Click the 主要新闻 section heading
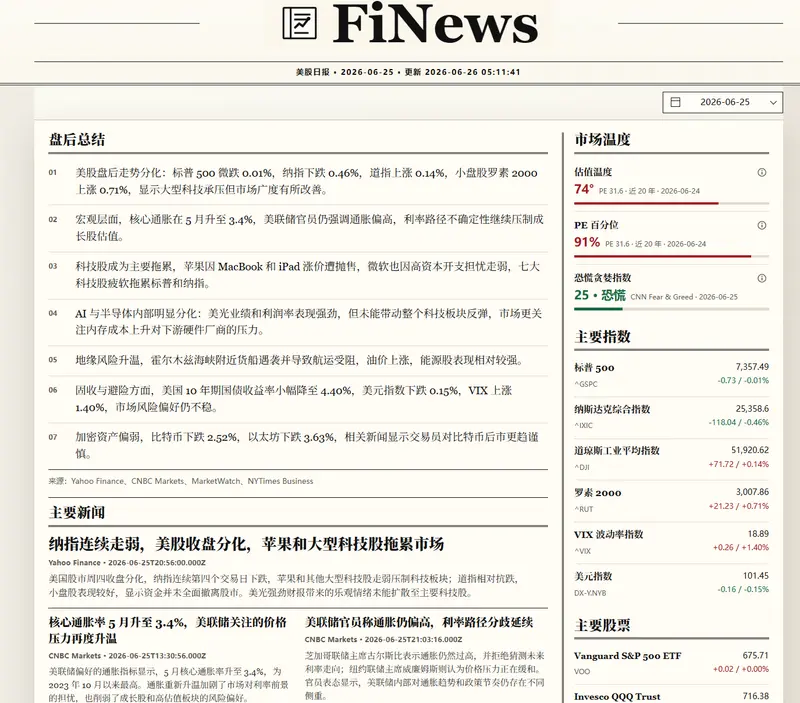The width and height of the screenshot is (800, 703). 77,513
